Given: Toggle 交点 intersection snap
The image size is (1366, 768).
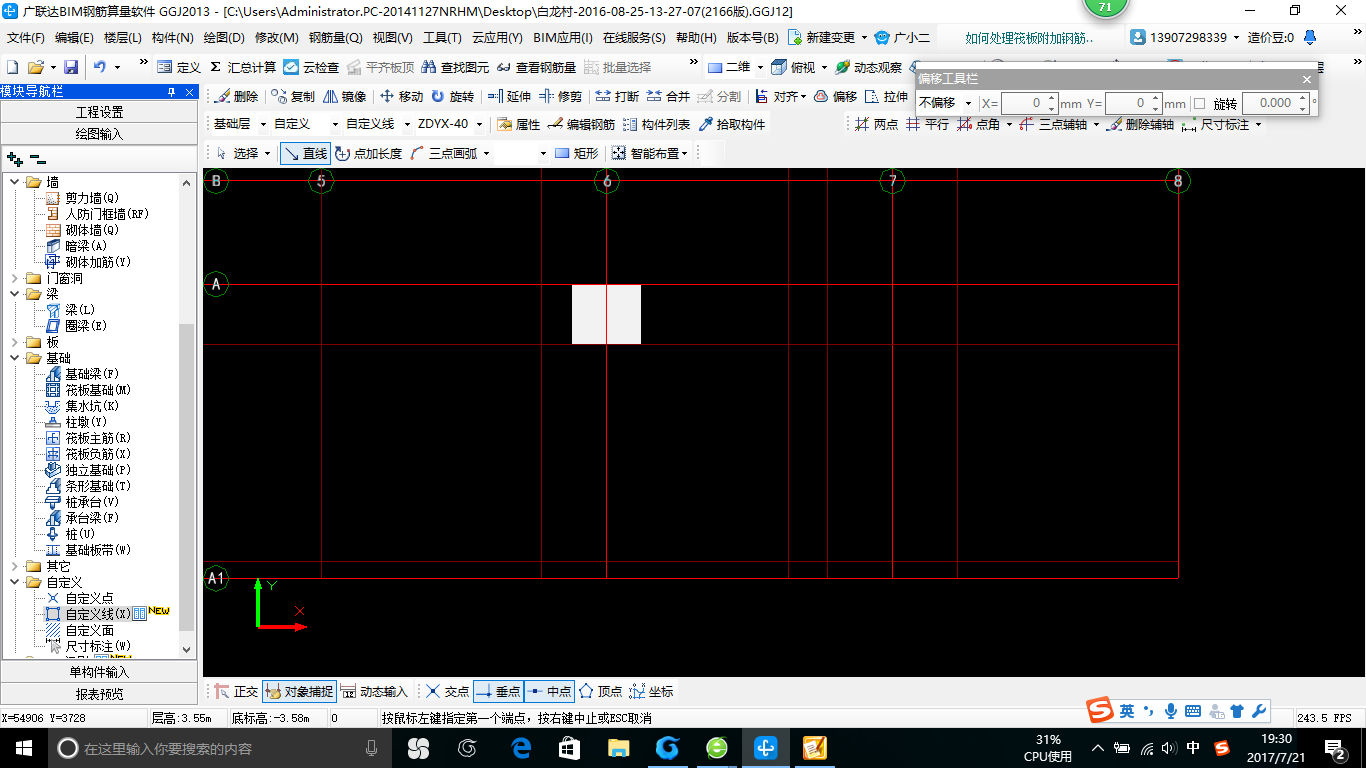Looking at the screenshot, I should (x=447, y=691).
